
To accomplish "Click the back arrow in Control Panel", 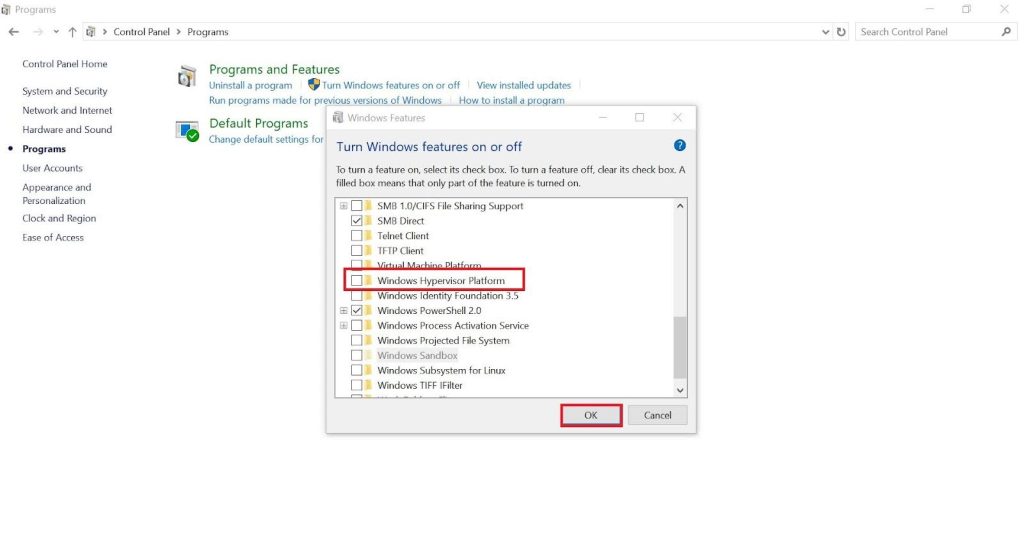I will point(14,31).
